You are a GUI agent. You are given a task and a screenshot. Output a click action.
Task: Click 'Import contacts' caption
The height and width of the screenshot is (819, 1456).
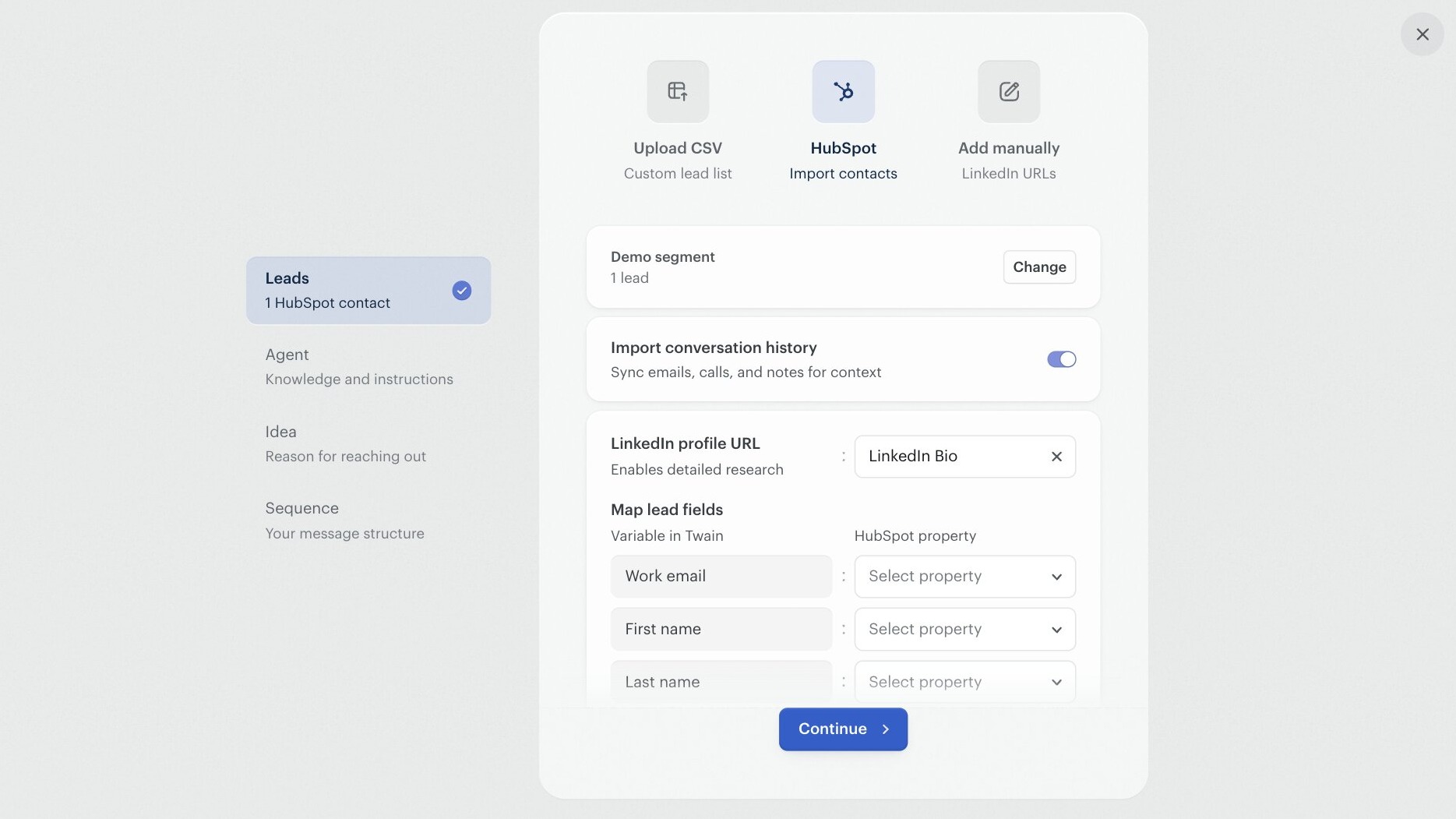843,174
